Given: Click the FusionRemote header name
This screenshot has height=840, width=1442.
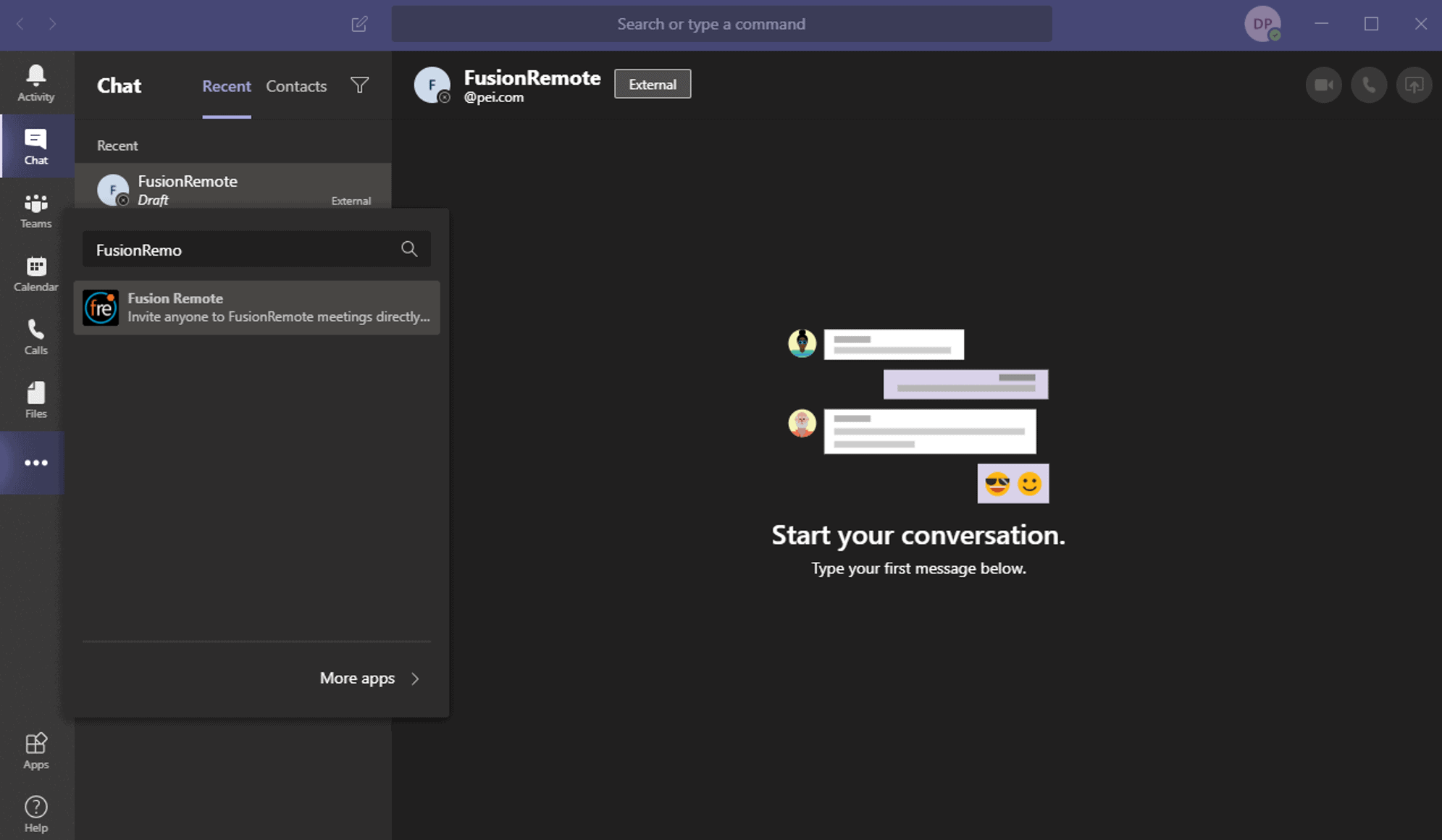Looking at the screenshot, I should pos(532,77).
